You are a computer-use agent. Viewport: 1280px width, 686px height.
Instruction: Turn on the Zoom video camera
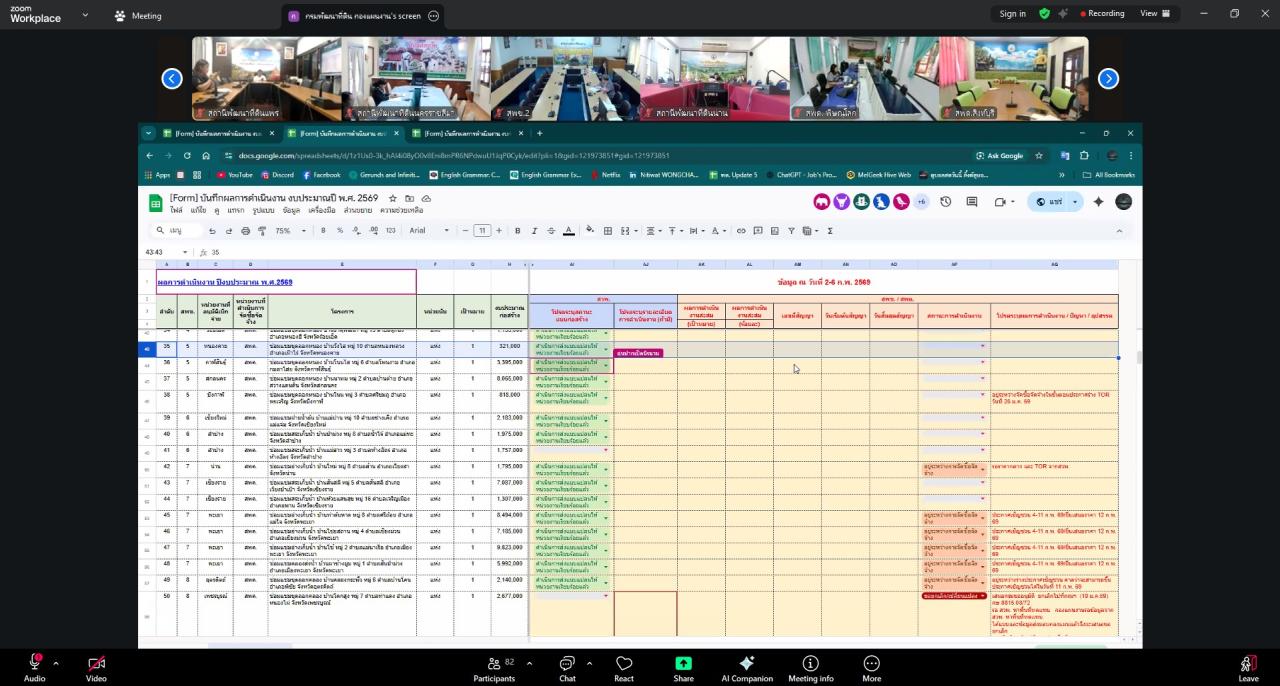click(96, 668)
